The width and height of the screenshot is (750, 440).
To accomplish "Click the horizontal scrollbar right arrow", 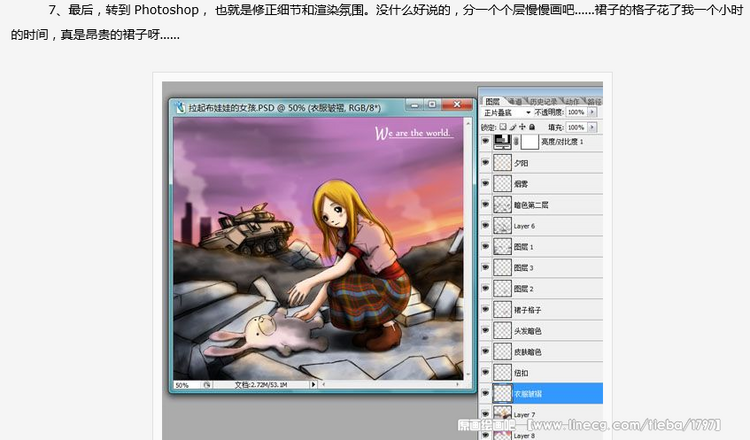I will click(458, 384).
